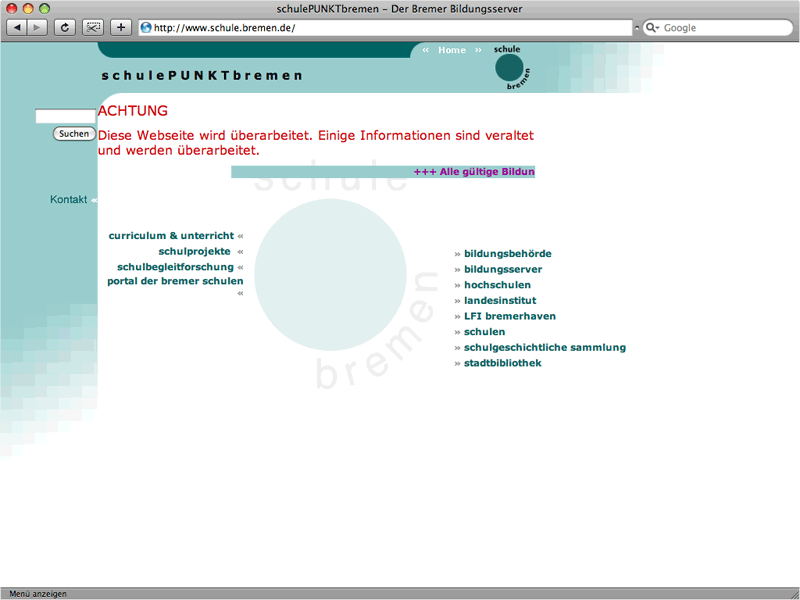Viewport: 800px width, 600px height.
Task: Visit the bildungsbehörde link
Action: [x=507, y=254]
